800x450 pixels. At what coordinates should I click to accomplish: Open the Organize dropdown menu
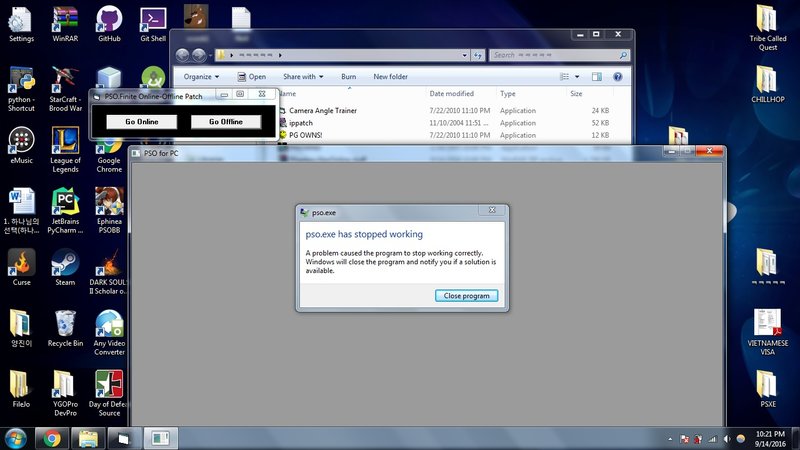click(201, 77)
